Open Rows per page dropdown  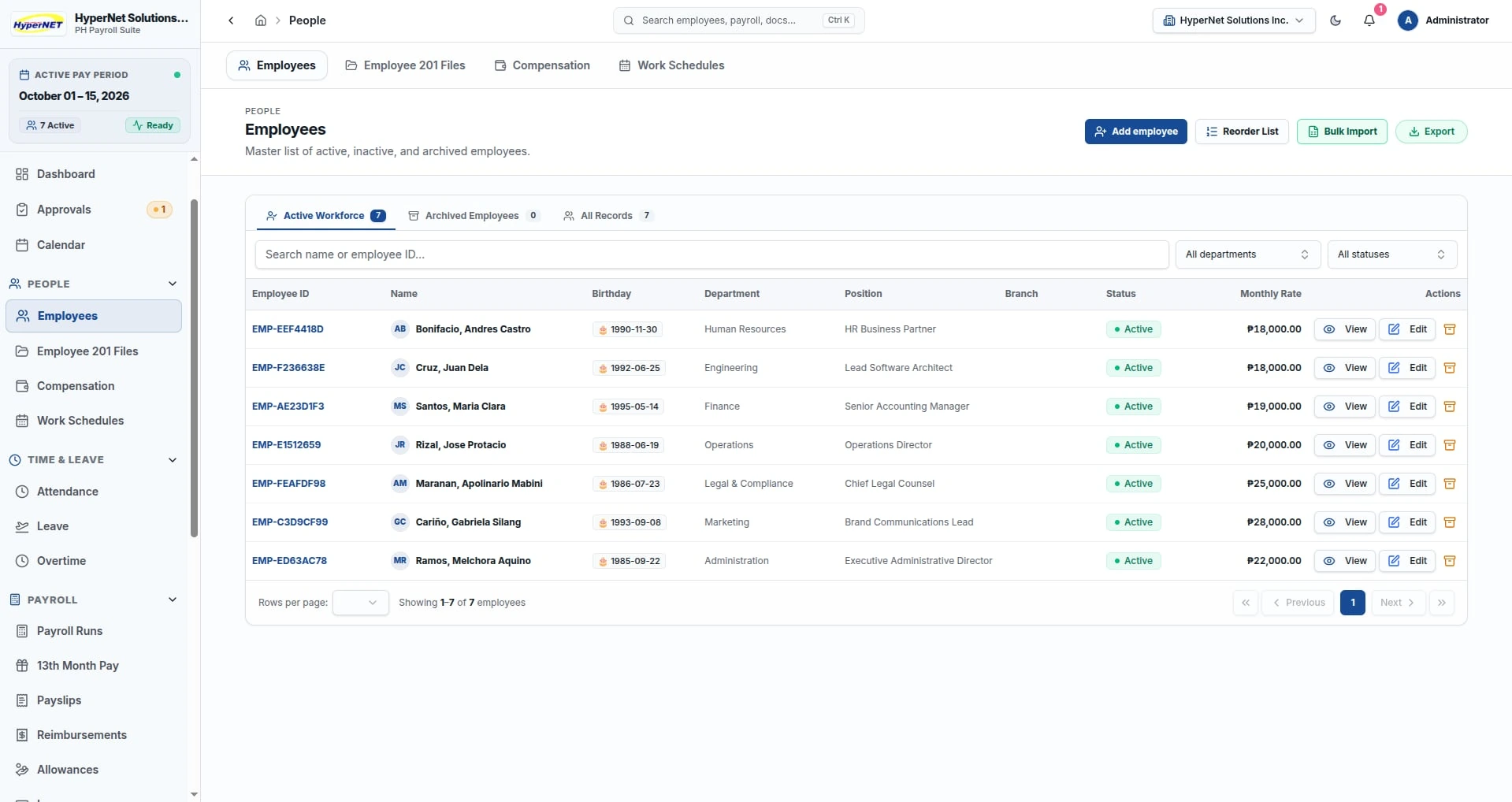point(361,603)
